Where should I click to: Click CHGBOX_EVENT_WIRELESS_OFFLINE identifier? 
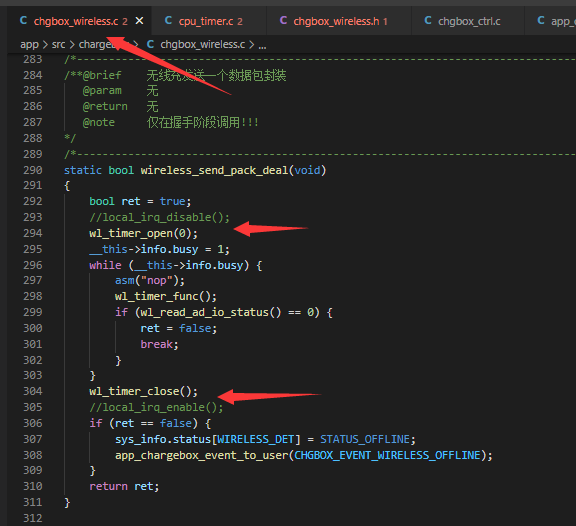coord(388,455)
